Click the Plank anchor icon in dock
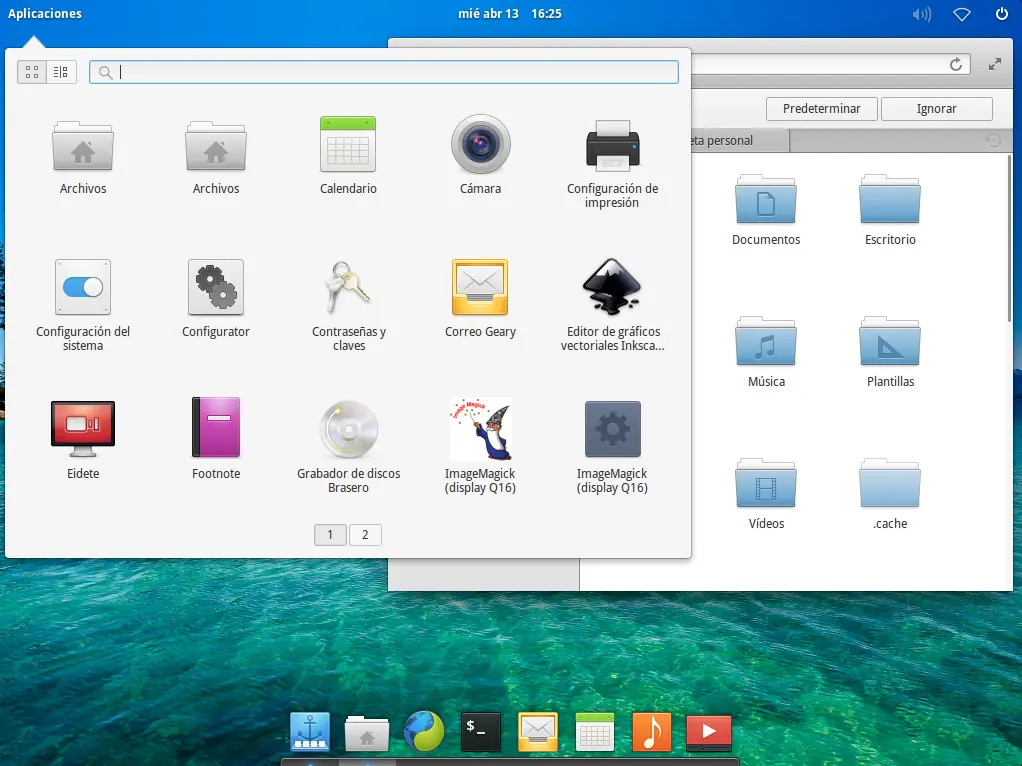 click(310, 731)
